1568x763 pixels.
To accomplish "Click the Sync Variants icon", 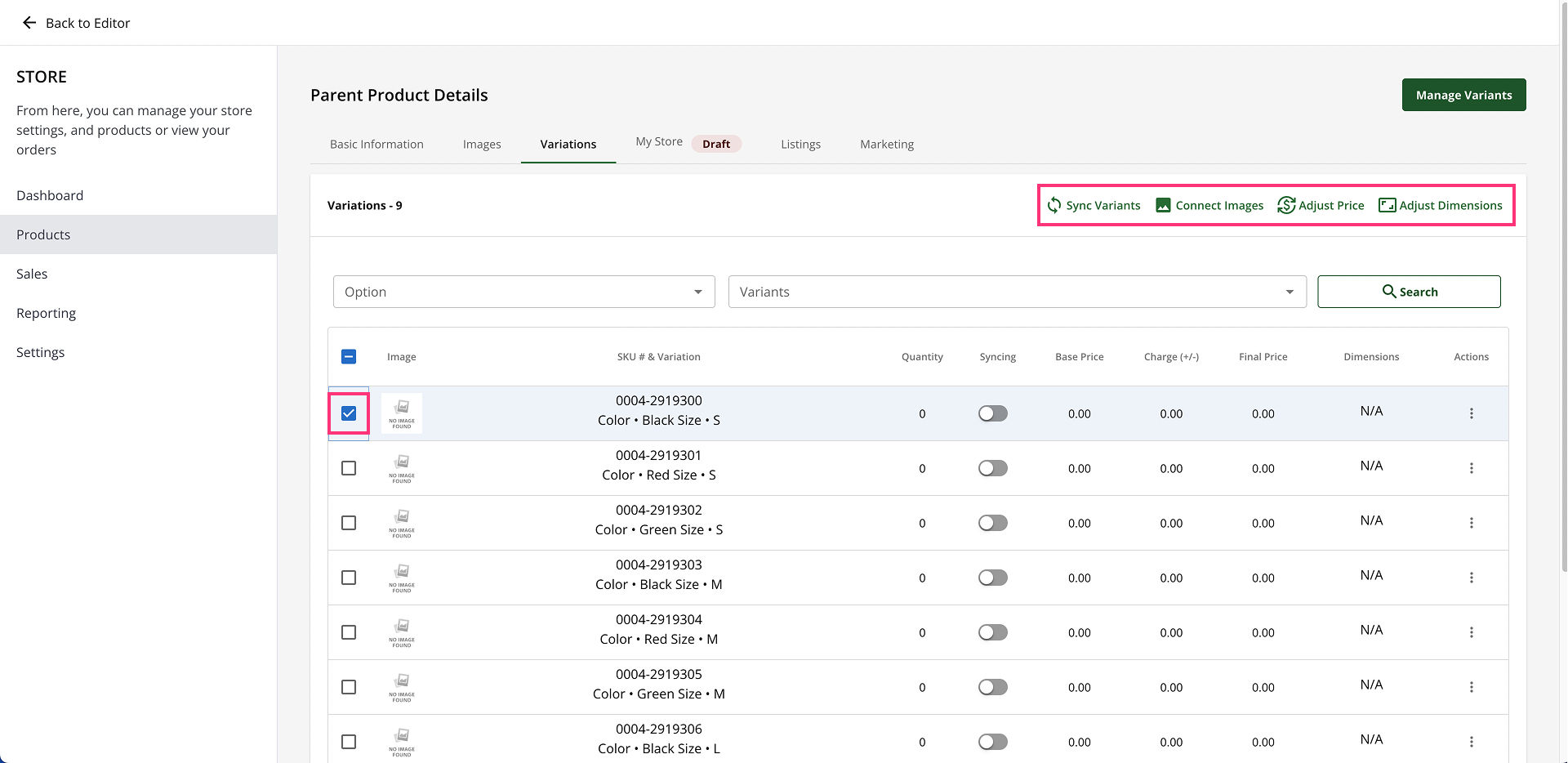I will (x=1054, y=205).
